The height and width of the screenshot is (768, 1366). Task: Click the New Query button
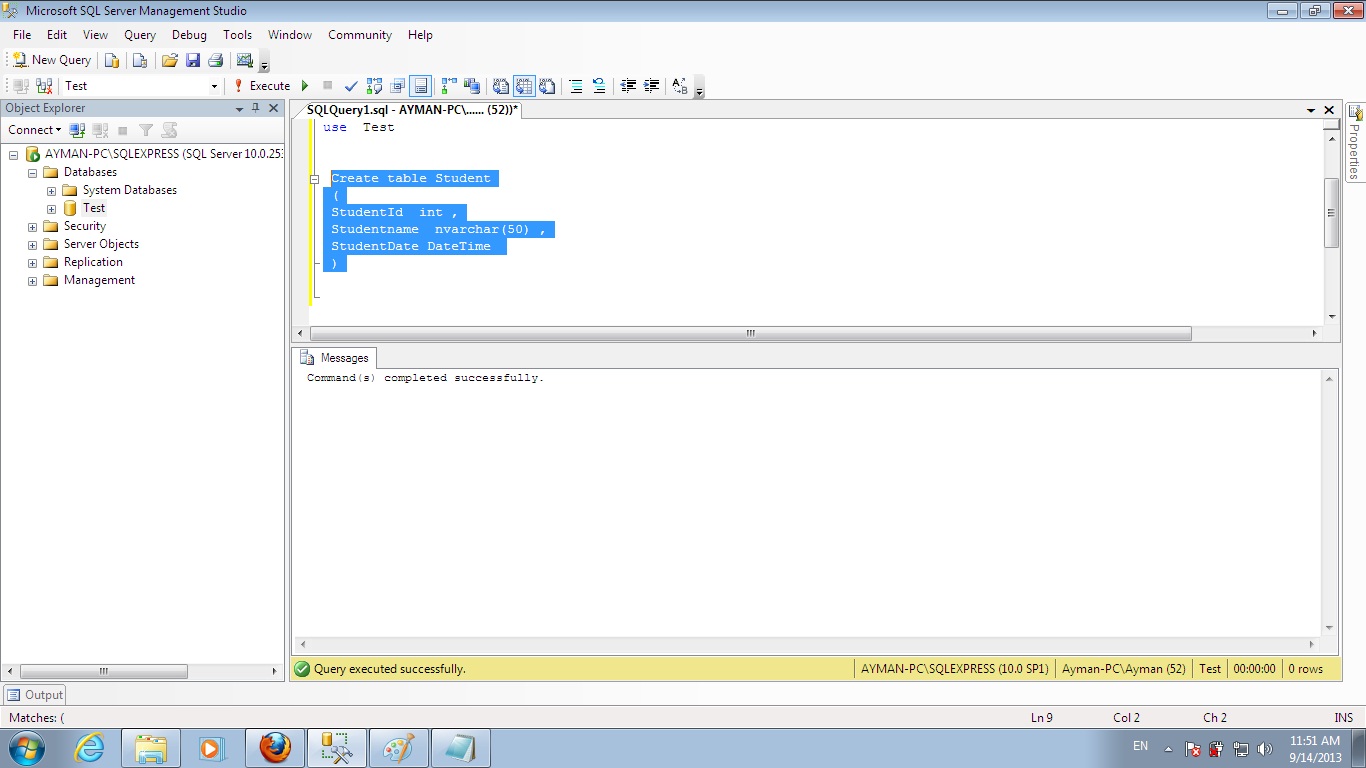coord(50,60)
